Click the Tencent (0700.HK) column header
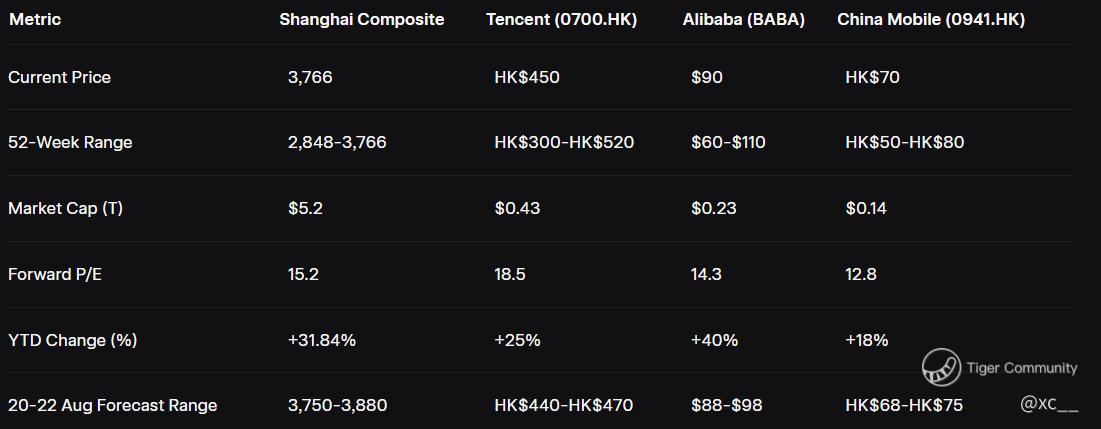 pos(561,19)
